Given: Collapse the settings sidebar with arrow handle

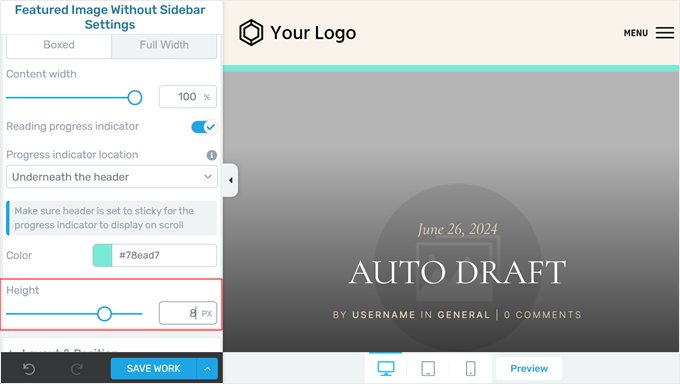Looking at the screenshot, I should click(x=230, y=180).
